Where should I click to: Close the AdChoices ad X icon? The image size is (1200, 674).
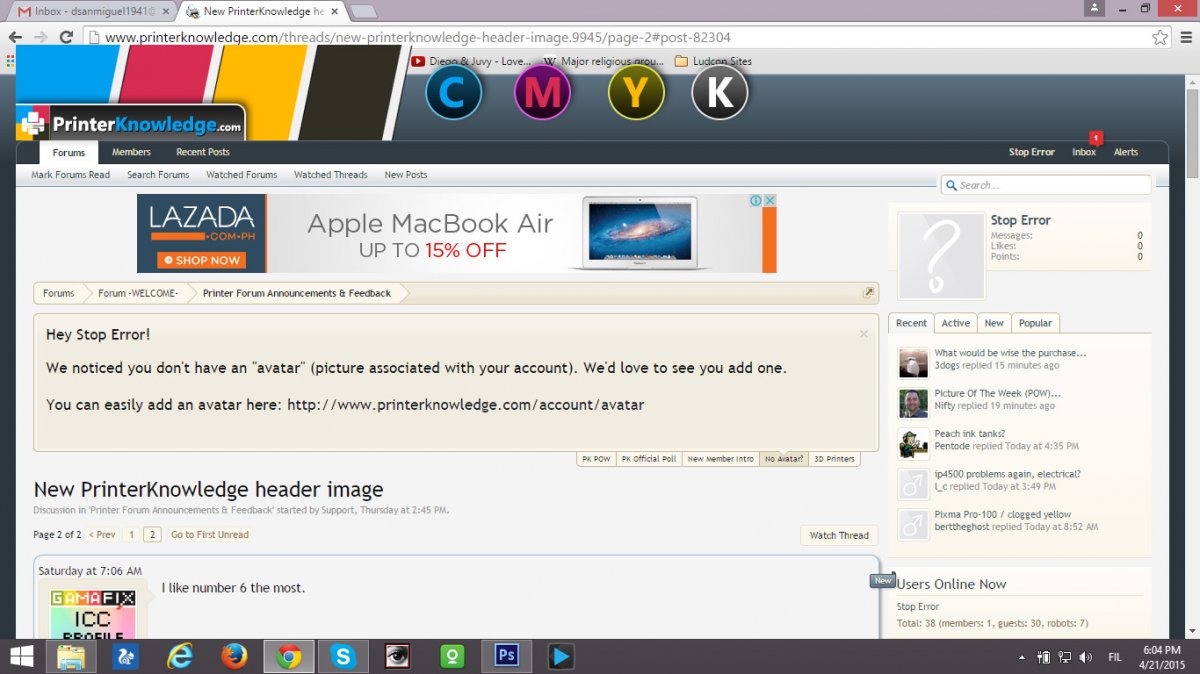(770, 201)
